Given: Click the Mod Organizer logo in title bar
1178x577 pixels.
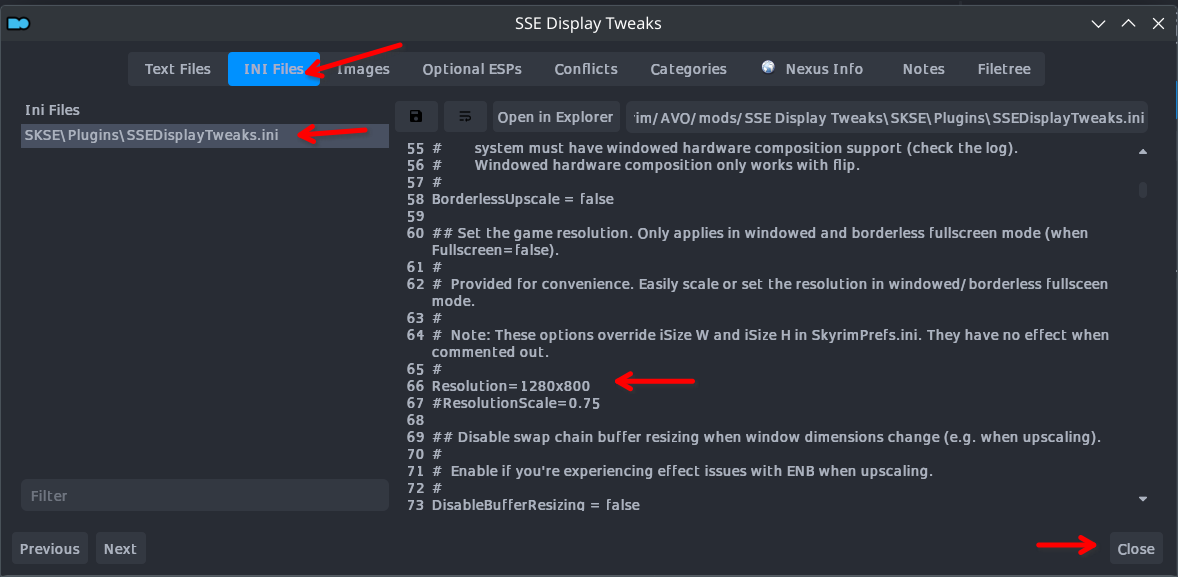Looking at the screenshot, I should (x=18, y=22).
